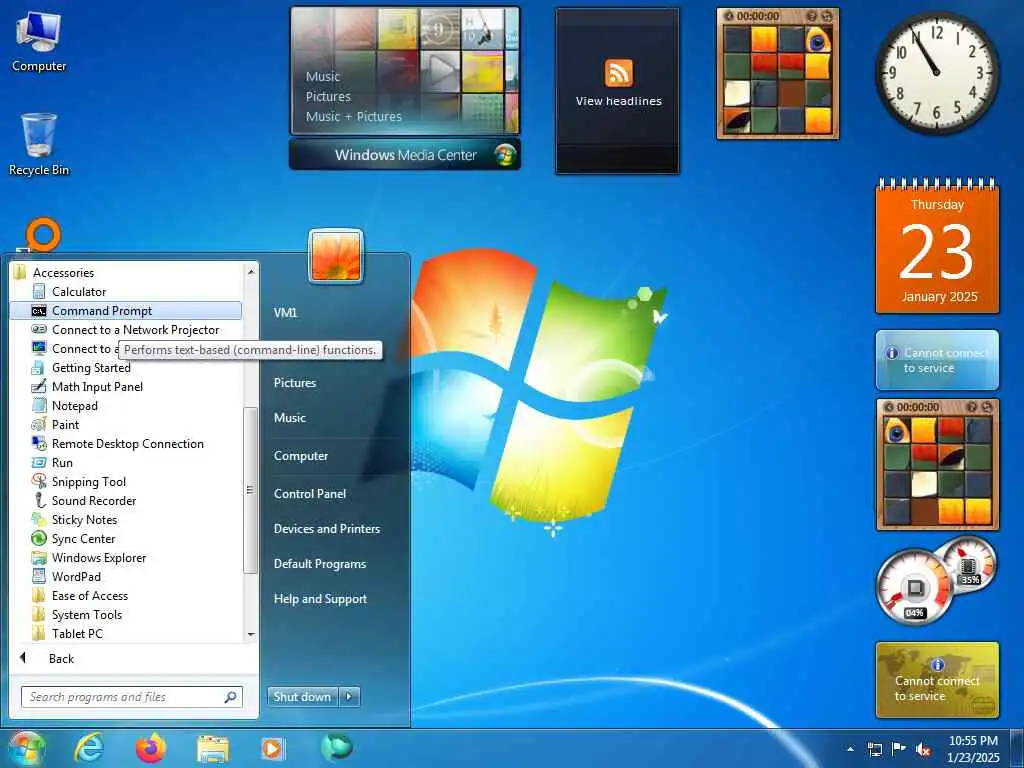The image size is (1024, 768).
Task: Open Control Panel
Action: pos(310,494)
